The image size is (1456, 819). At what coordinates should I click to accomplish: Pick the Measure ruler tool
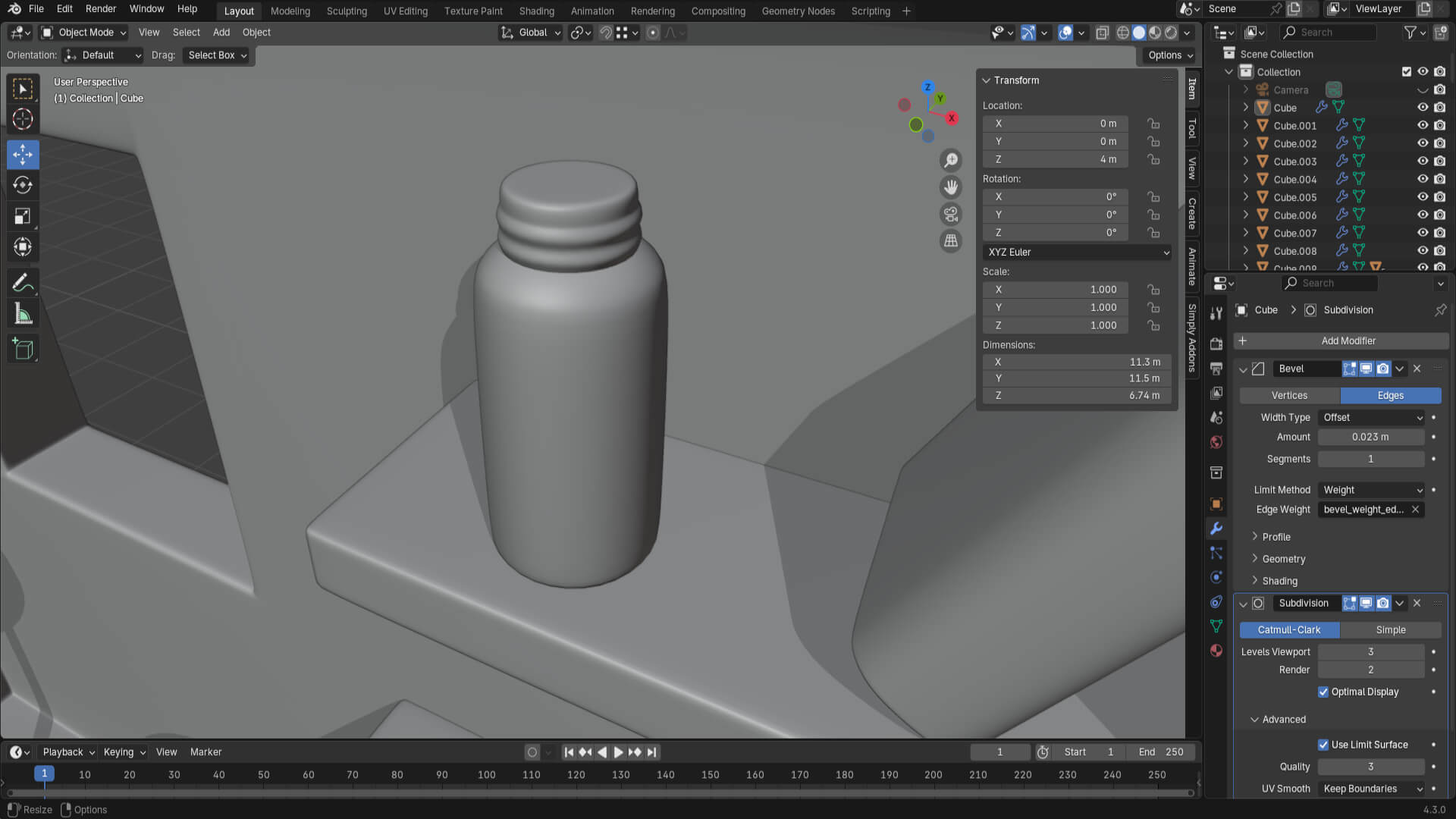point(23,314)
